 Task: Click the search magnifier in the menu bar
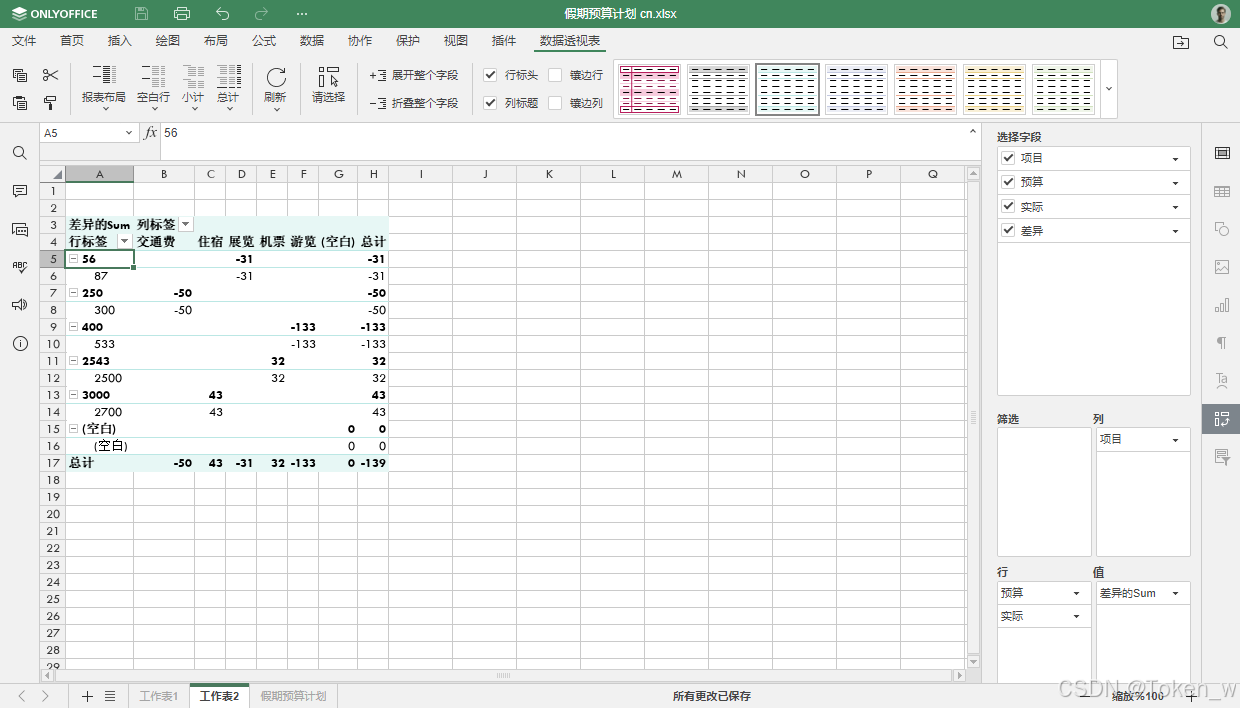click(1221, 42)
